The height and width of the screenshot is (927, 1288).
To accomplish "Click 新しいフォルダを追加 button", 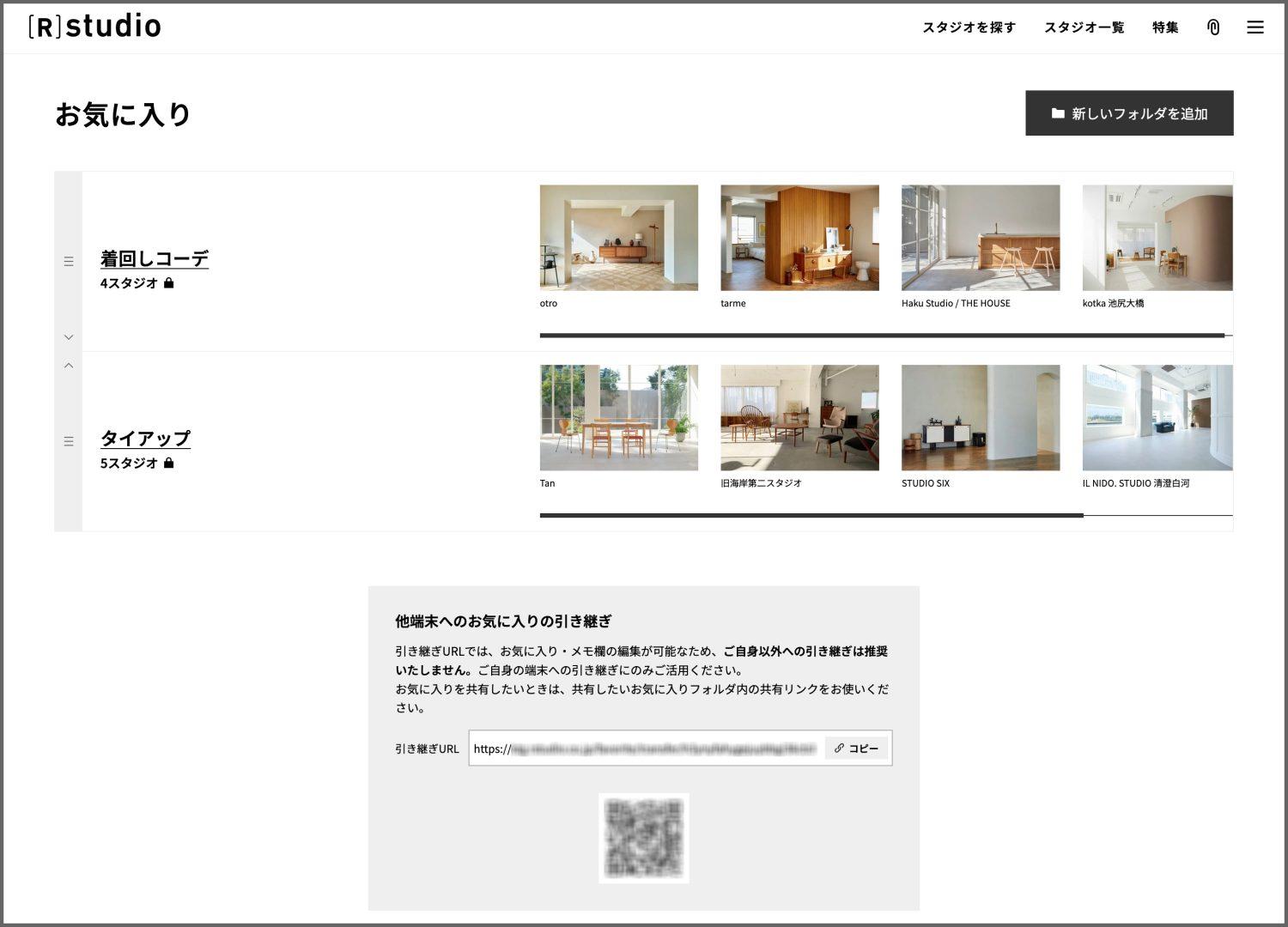I will tap(1129, 113).
